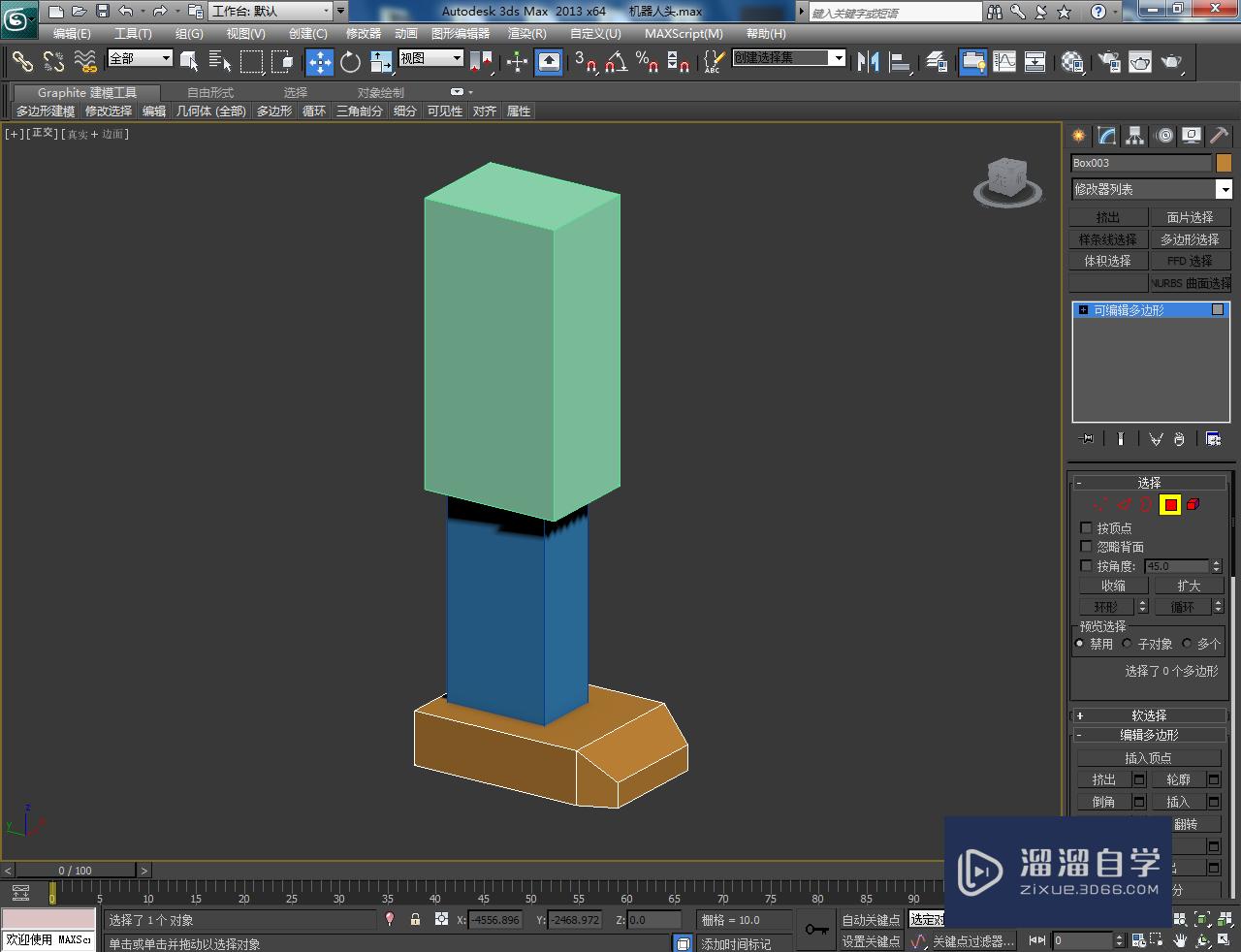Image resolution: width=1241 pixels, height=952 pixels.
Task: Select the 子对象 preview radio button
Action: coord(1128,643)
